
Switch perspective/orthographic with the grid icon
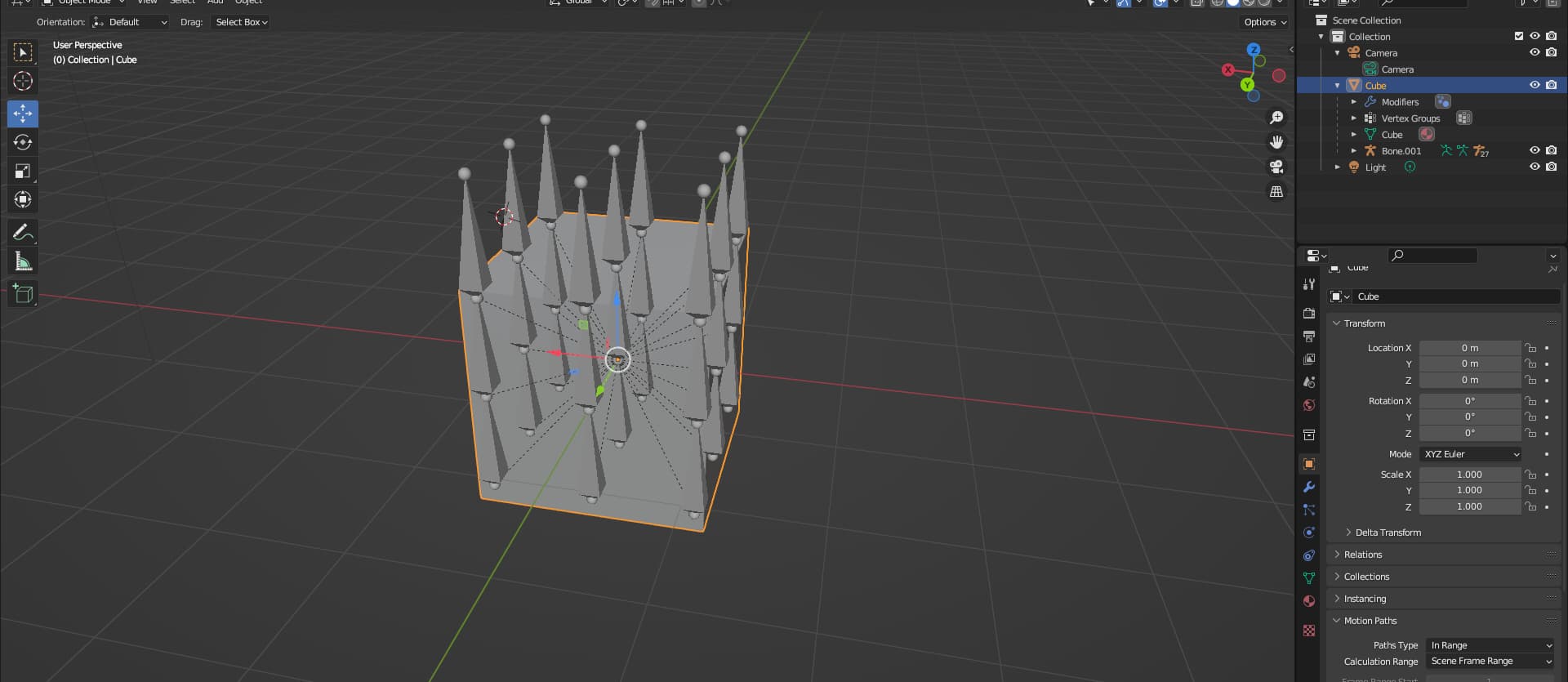pyautogui.click(x=1276, y=191)
